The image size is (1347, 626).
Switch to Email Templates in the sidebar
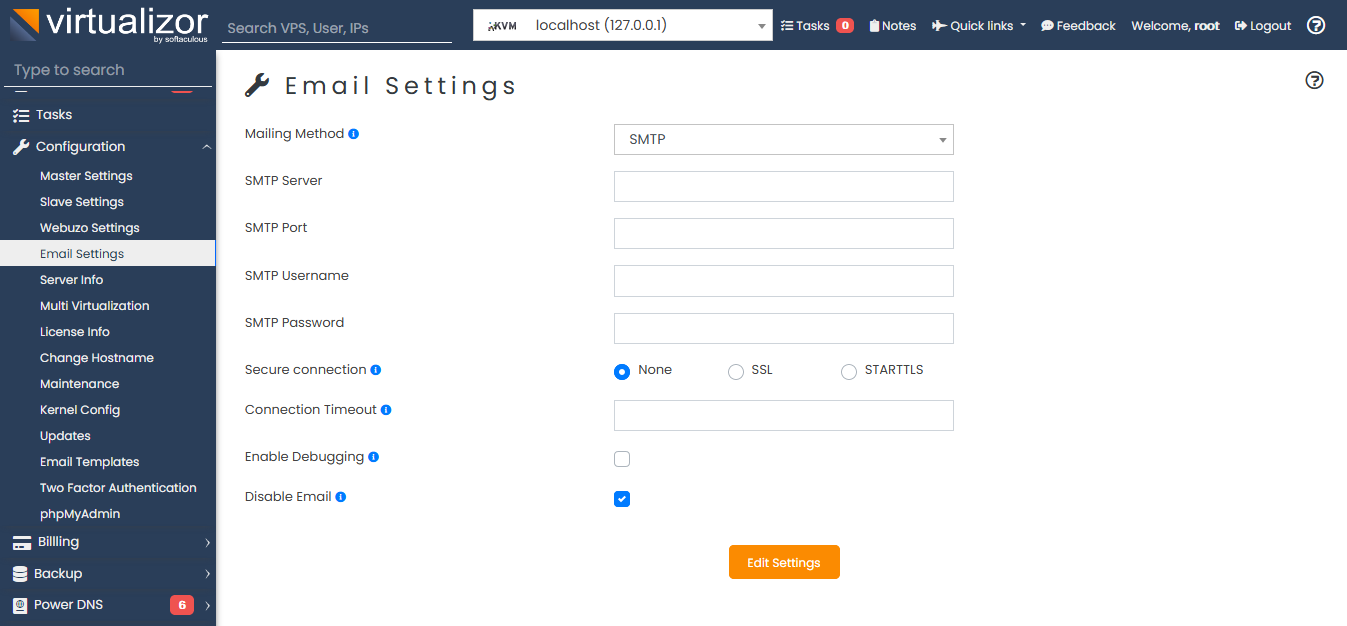pyautogui.click(x=88, y=461)
